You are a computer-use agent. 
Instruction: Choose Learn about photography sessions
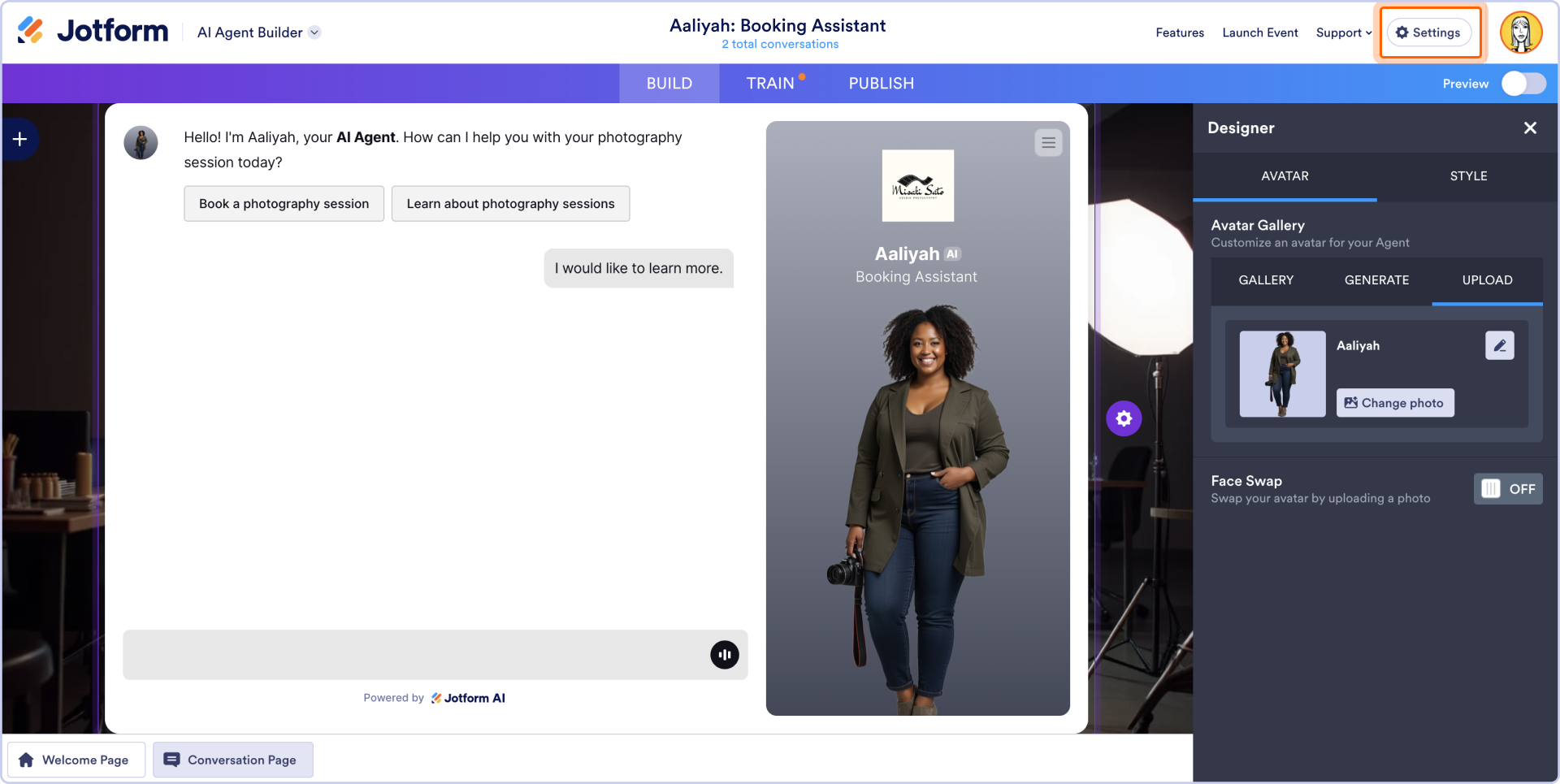click(x=510, y=204)
